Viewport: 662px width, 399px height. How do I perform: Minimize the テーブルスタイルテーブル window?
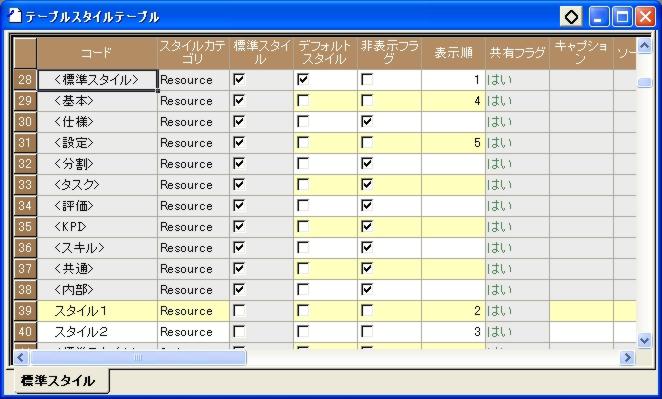(x=599, y=17)
